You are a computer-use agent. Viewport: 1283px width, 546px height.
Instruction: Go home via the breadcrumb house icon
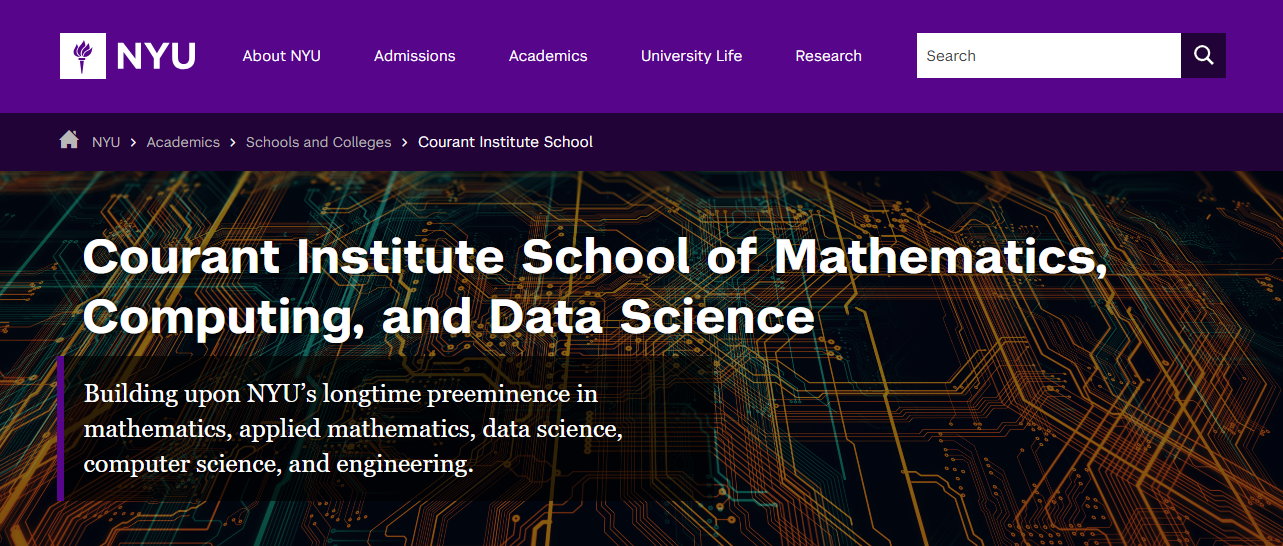(x=69, y=140)
